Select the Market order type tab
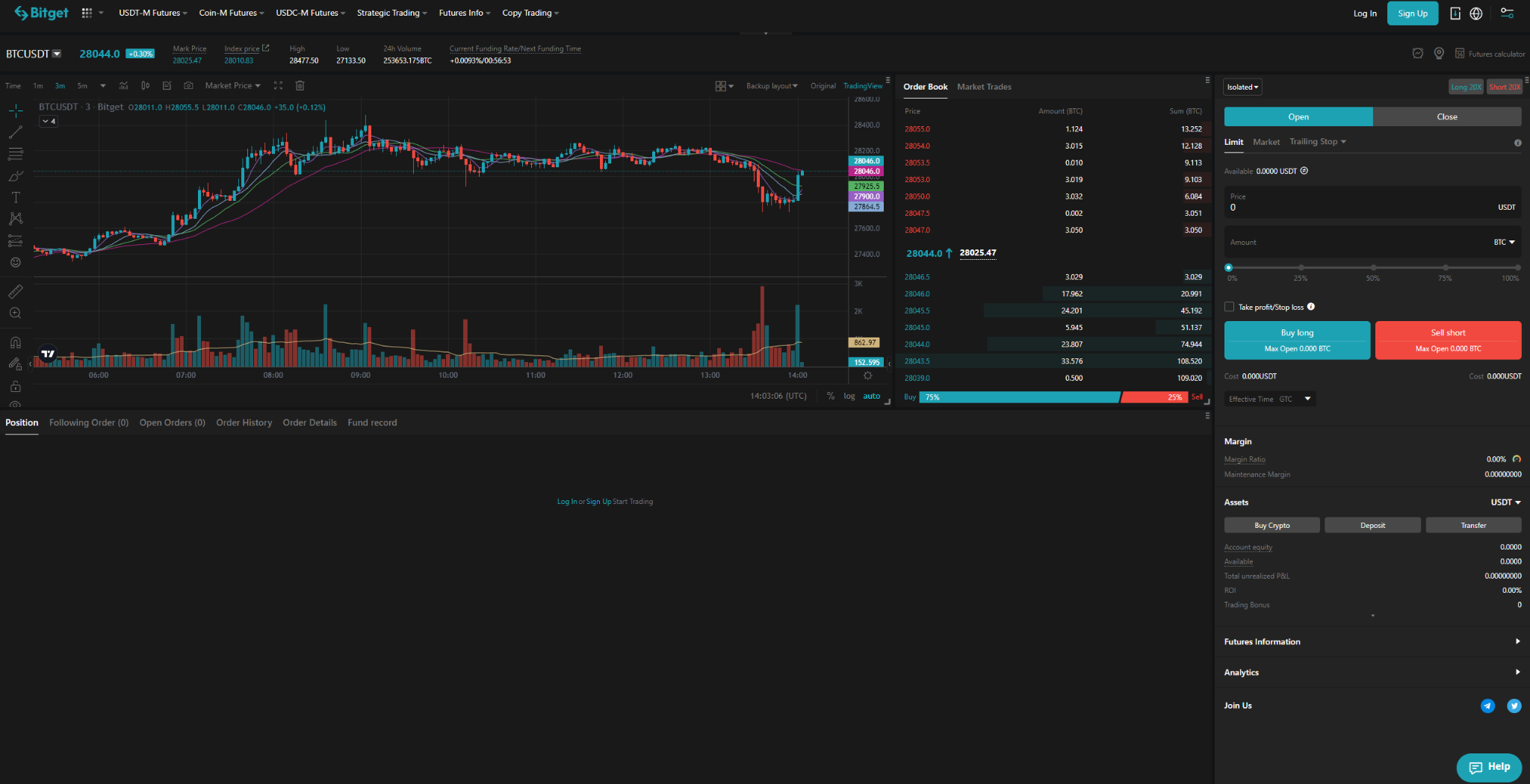The width and height of the screenshot is (1530, 784). point(1266,142)
